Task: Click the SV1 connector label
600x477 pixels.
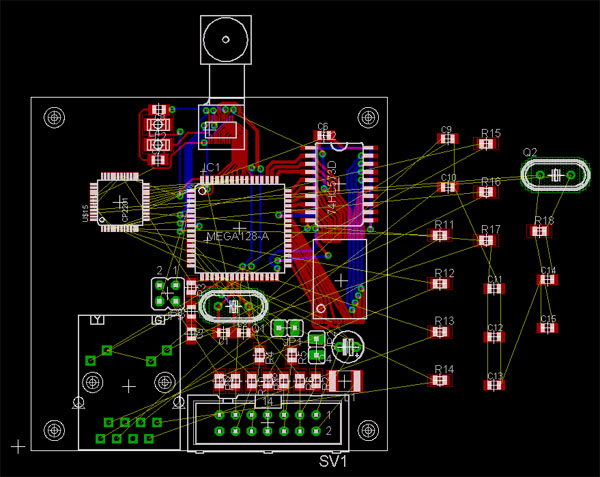Action: click(x=333, y=461)
